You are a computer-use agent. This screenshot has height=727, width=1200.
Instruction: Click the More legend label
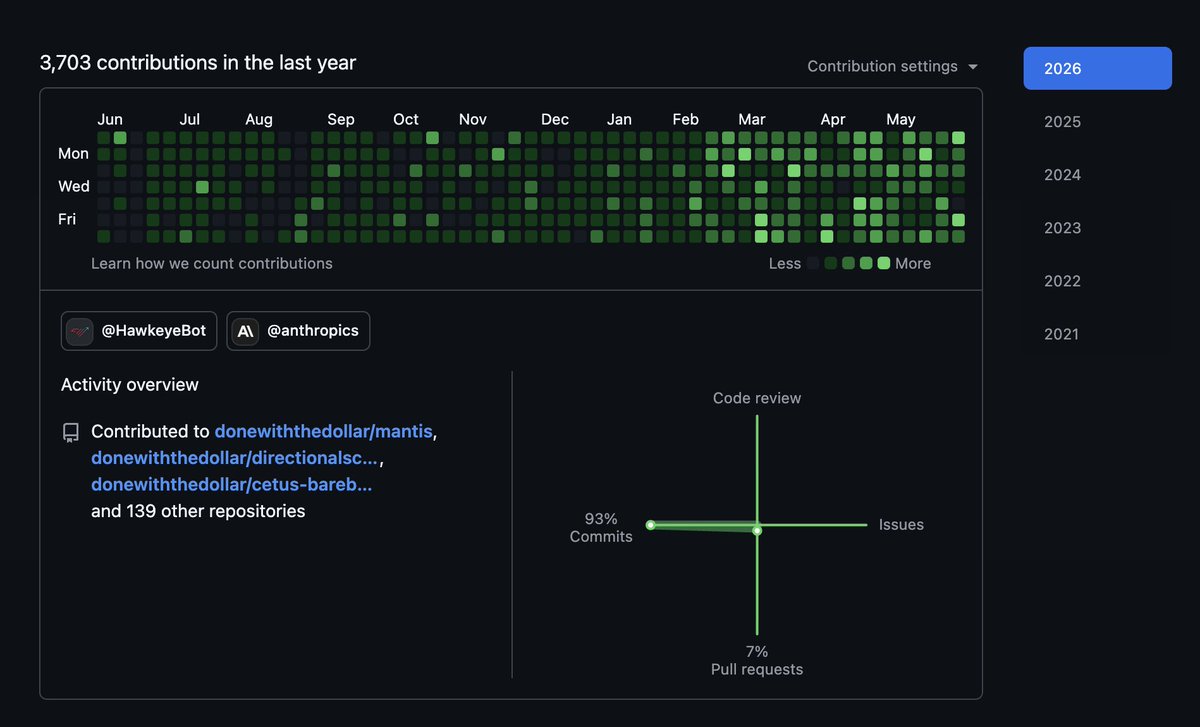pyautogui.click(x=913, y=263)
